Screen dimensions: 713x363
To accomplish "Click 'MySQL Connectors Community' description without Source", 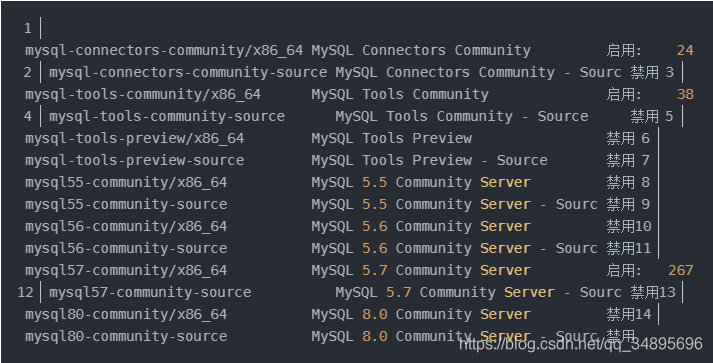I will click(x=421, y=50).
